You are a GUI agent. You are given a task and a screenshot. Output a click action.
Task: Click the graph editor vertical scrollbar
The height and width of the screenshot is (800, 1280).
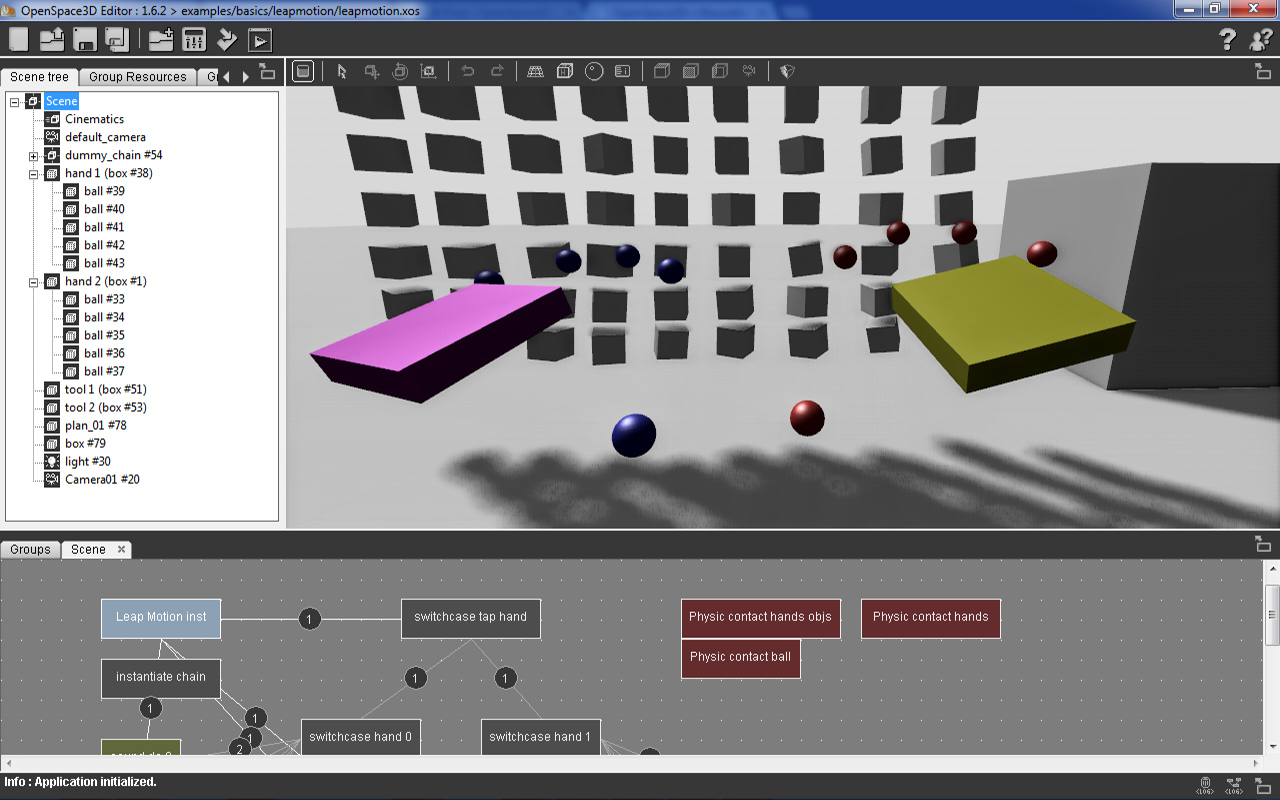[1272, 615]
